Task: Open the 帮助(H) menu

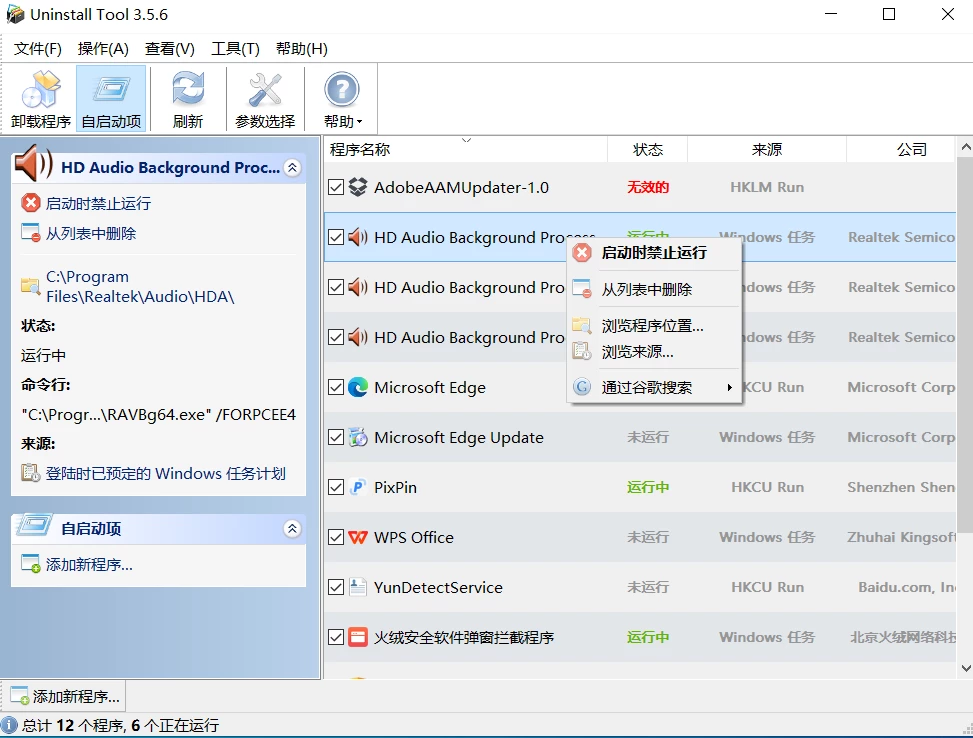Action: point(302,48)
